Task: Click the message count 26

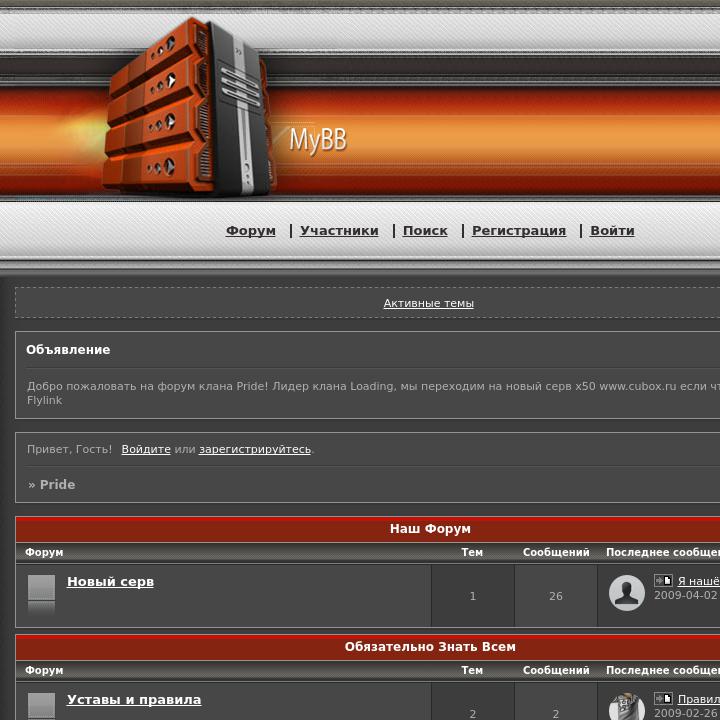Action: [556, 596]
